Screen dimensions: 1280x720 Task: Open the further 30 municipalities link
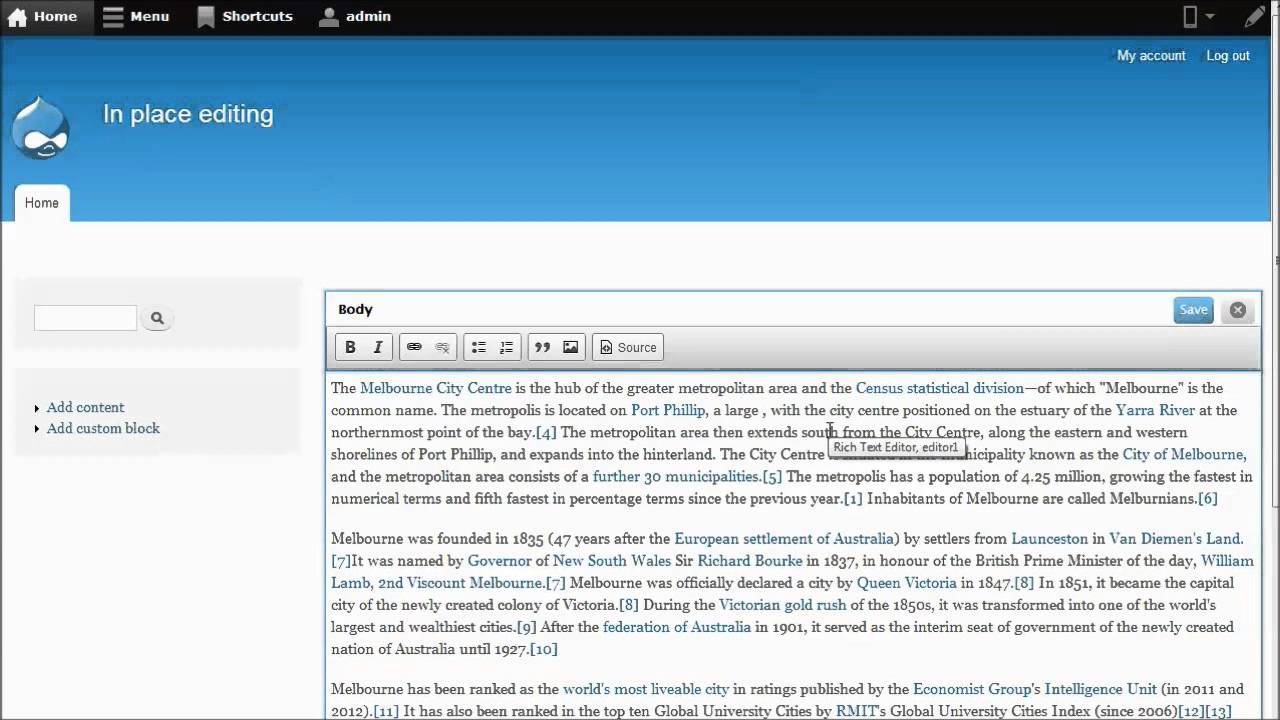point(676,476)
